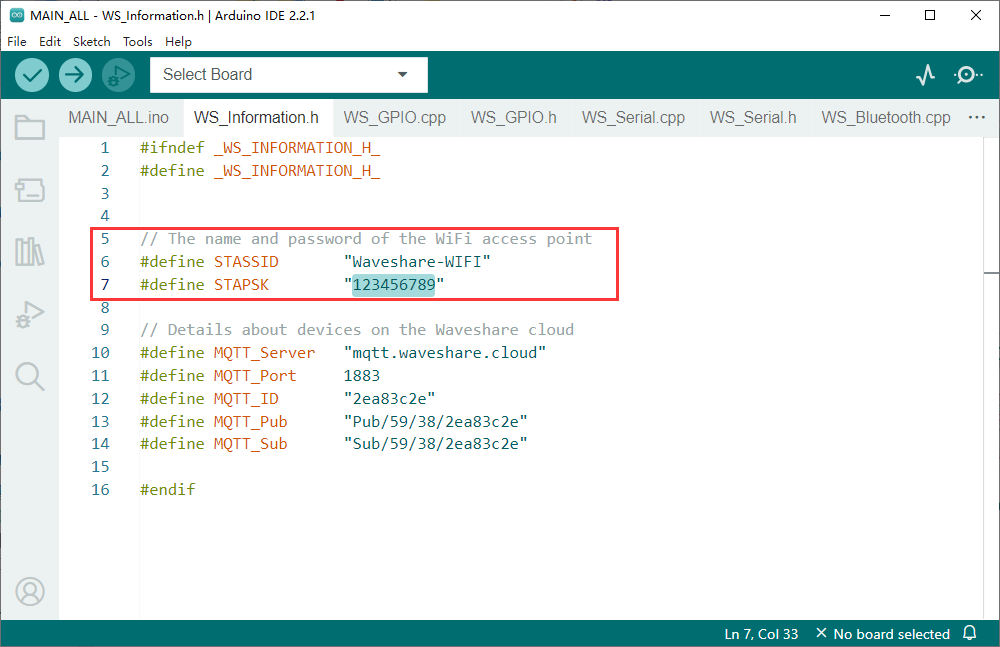This screenshot has height=647, width=1000.
Task: Click the MQTT_Port macro name
Action: click(255, 376)
